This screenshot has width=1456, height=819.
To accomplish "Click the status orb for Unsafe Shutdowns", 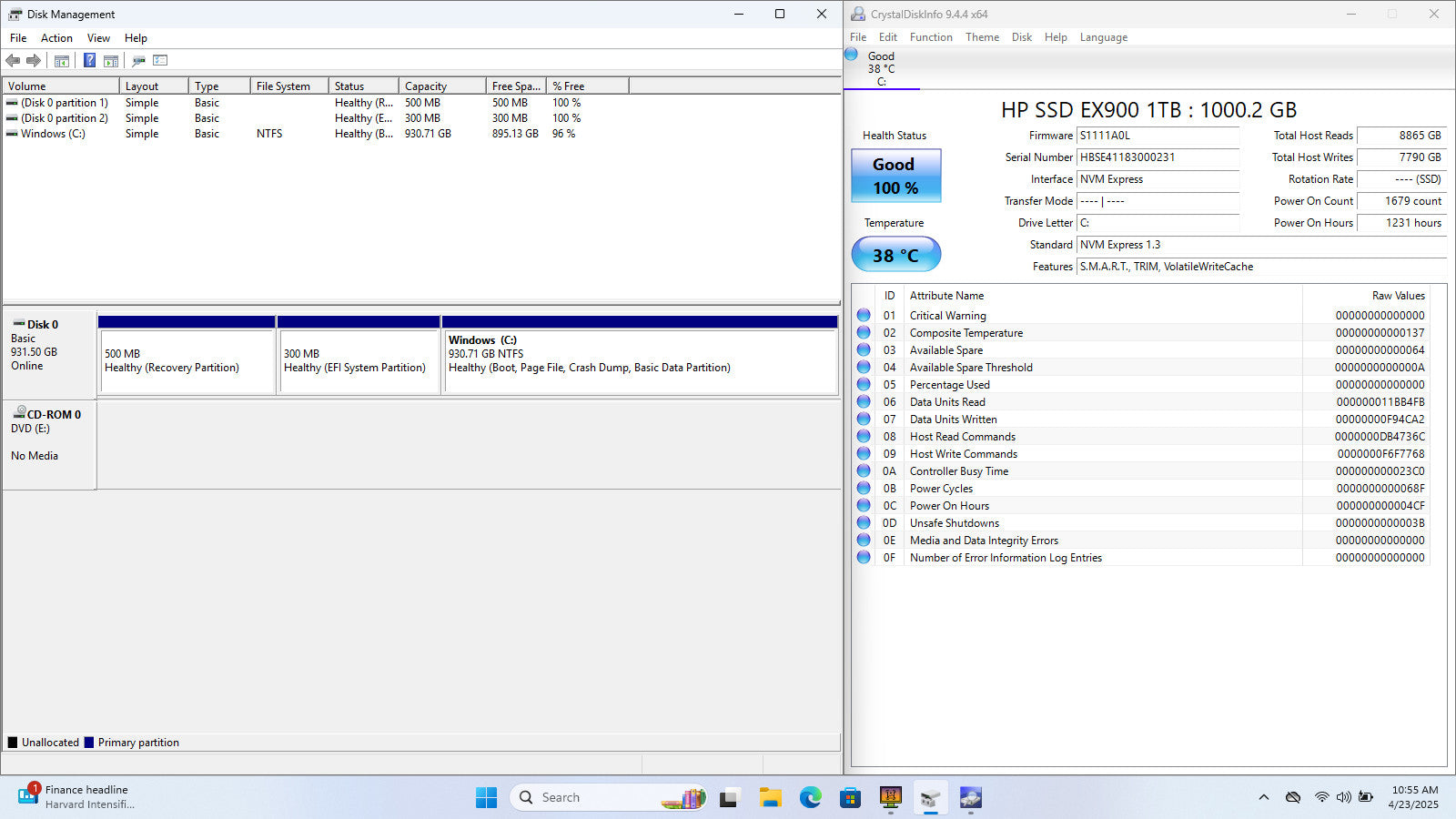I will pyautogui.click(x=864, y=522).
